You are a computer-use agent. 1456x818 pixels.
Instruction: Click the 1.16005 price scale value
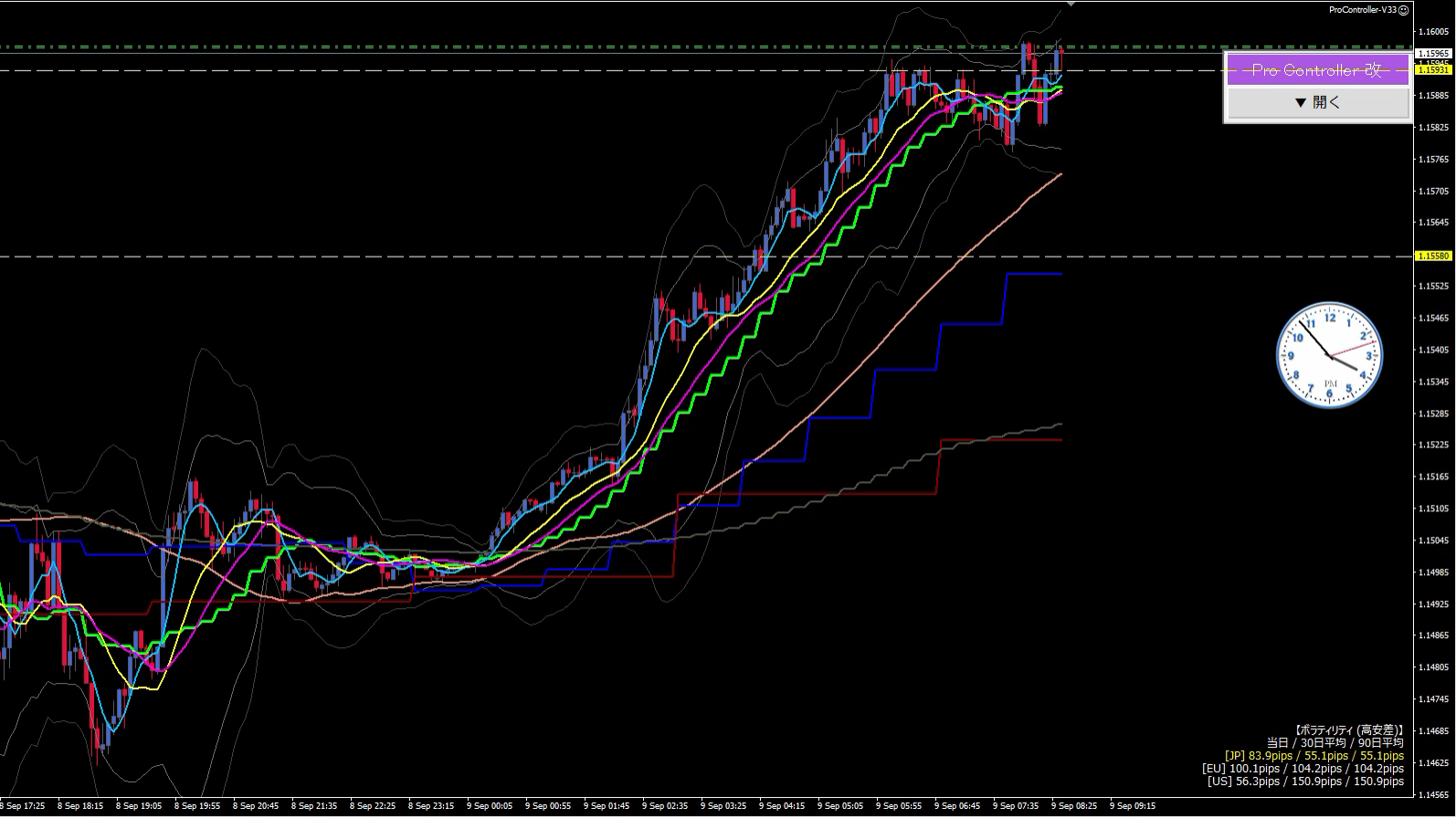[x=1432, y=32]
